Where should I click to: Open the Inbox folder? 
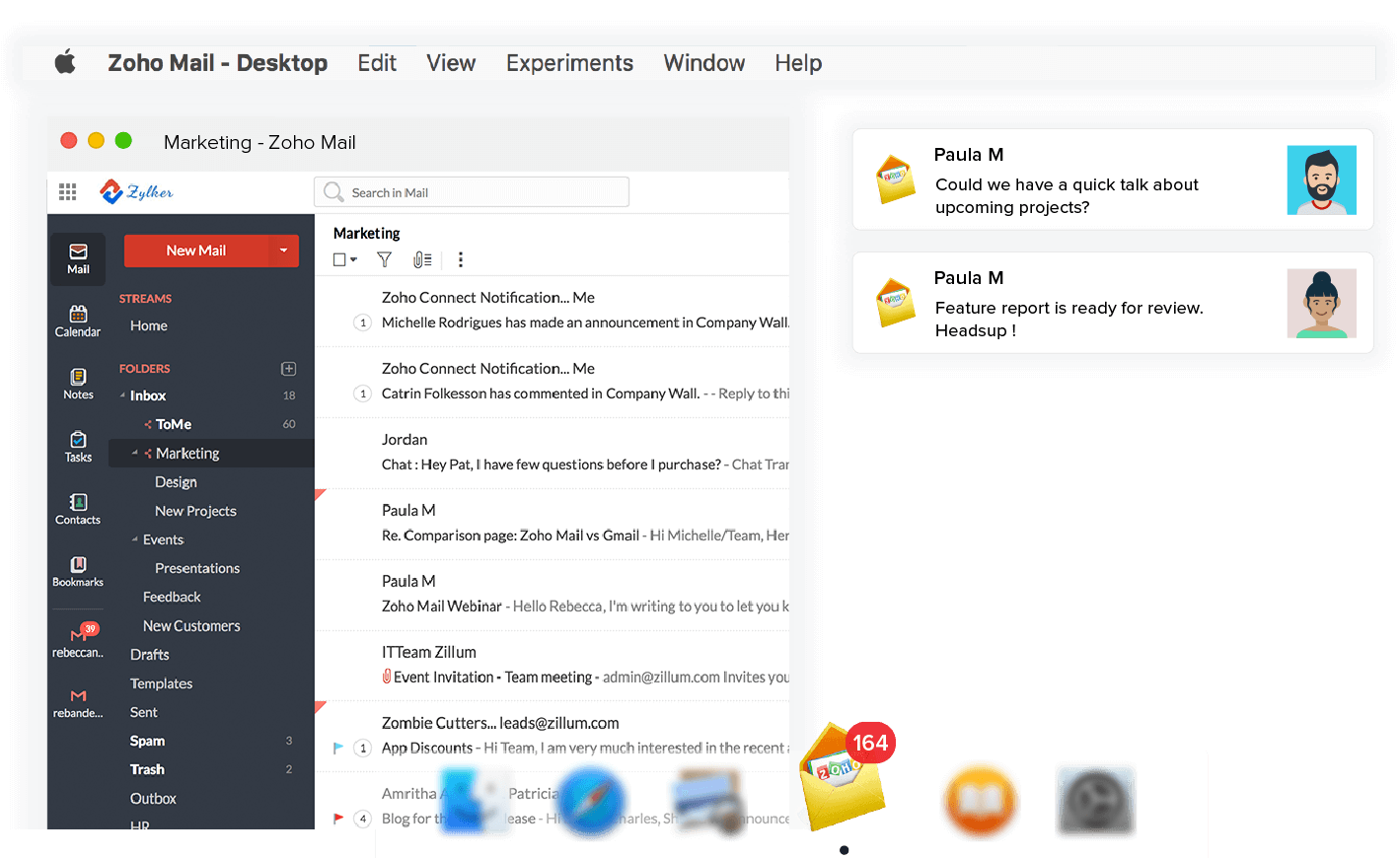148,395
